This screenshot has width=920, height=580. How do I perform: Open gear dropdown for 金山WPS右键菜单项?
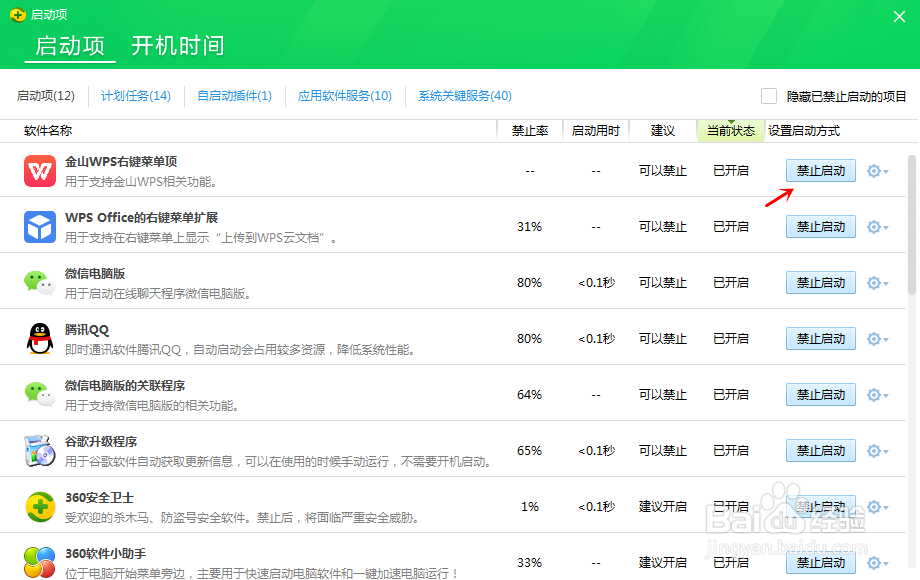tap(874, 170)
